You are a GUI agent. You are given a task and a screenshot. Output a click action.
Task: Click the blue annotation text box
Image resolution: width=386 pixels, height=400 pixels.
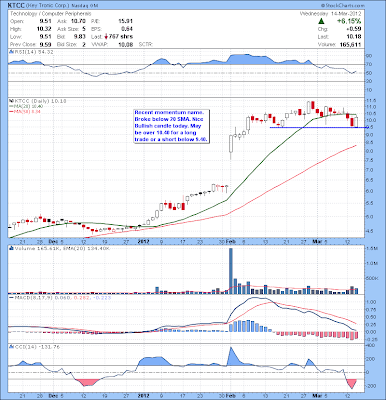coord(172,126)
